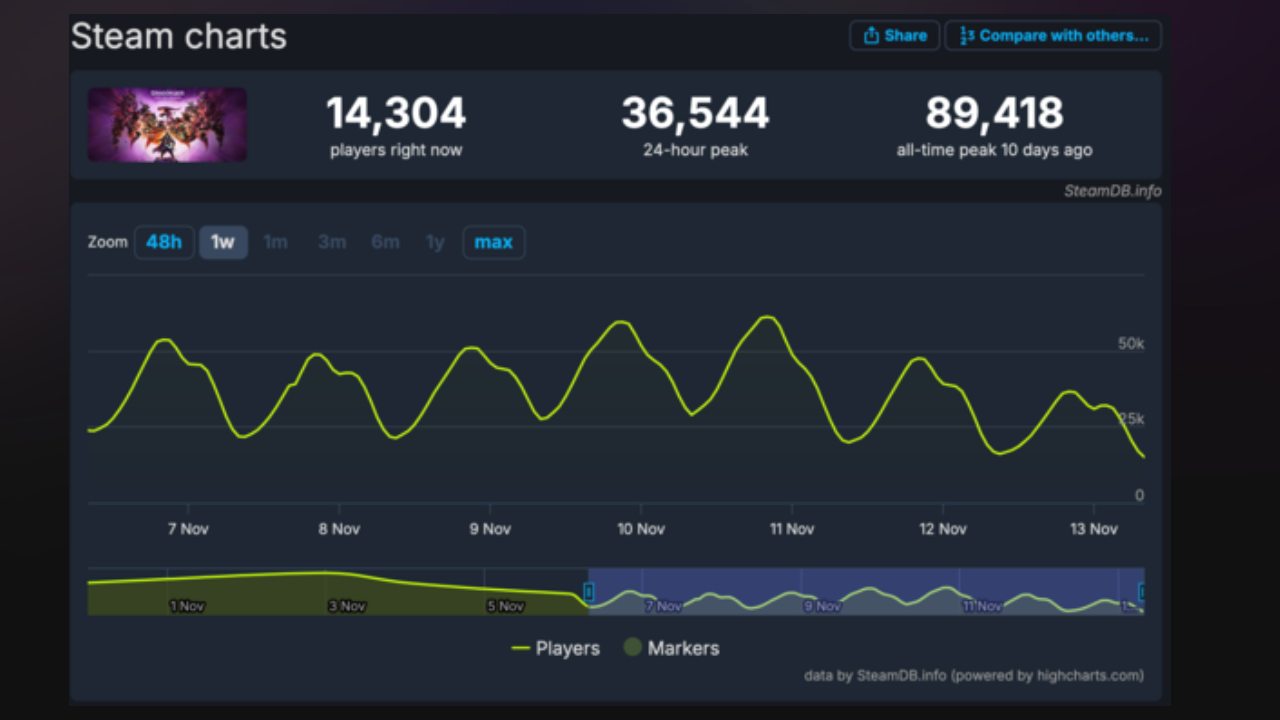The width and height of the screenshot is (1280, 720).
Task: Pick the 6m zoom range
Action: coord(385,242)
